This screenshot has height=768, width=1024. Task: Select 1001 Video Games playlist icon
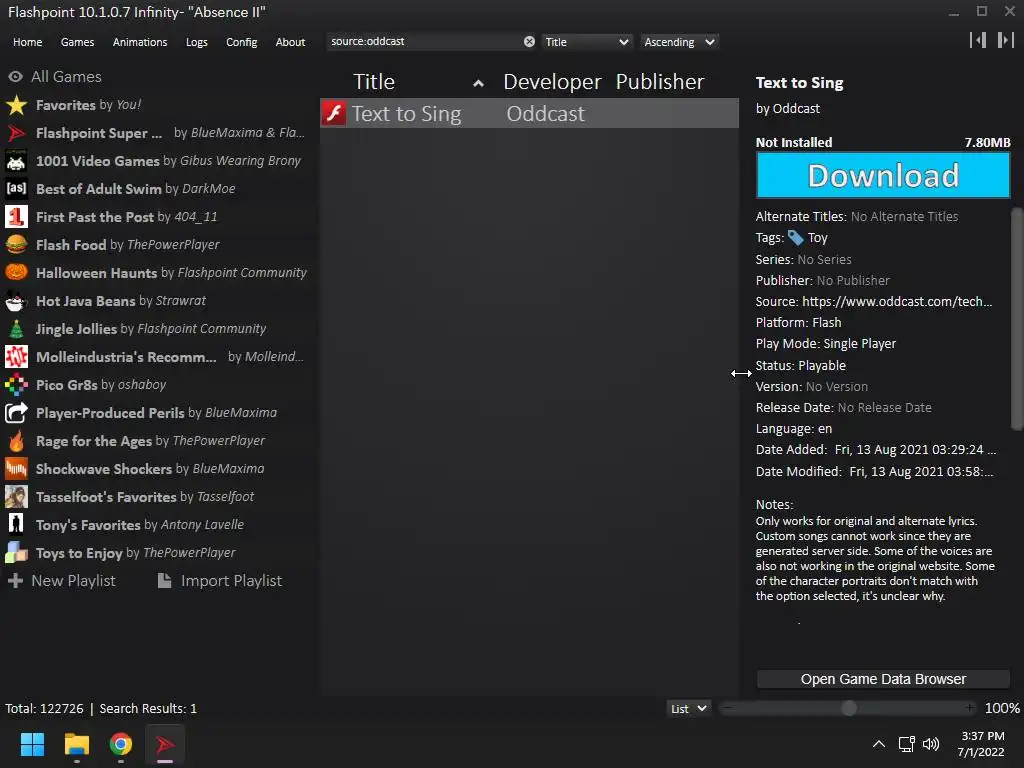coord(16,161)
